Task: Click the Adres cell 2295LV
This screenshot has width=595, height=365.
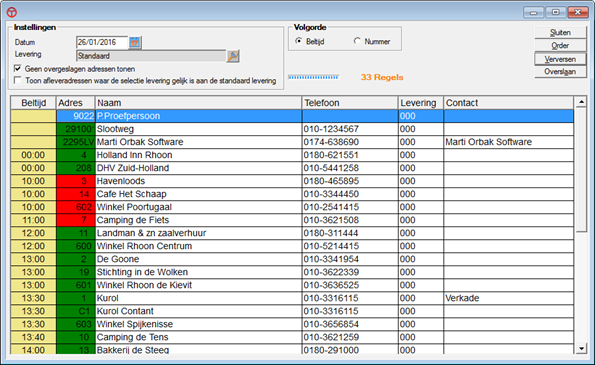Action: pos(75,142)
